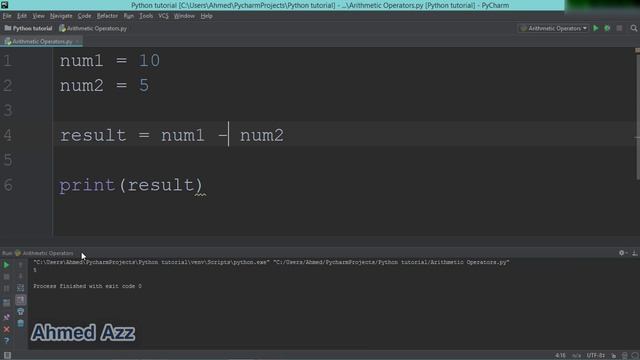Click the Run panel stop icon
The width and height of the screenshot is (640, 360).
6,277
